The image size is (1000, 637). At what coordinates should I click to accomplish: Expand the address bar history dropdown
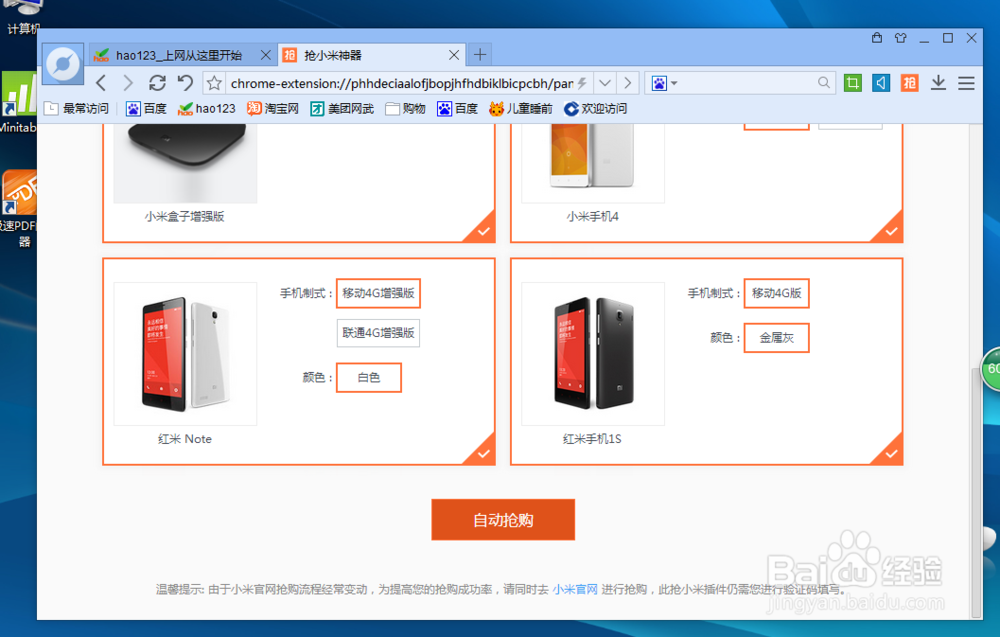[605, 83]
